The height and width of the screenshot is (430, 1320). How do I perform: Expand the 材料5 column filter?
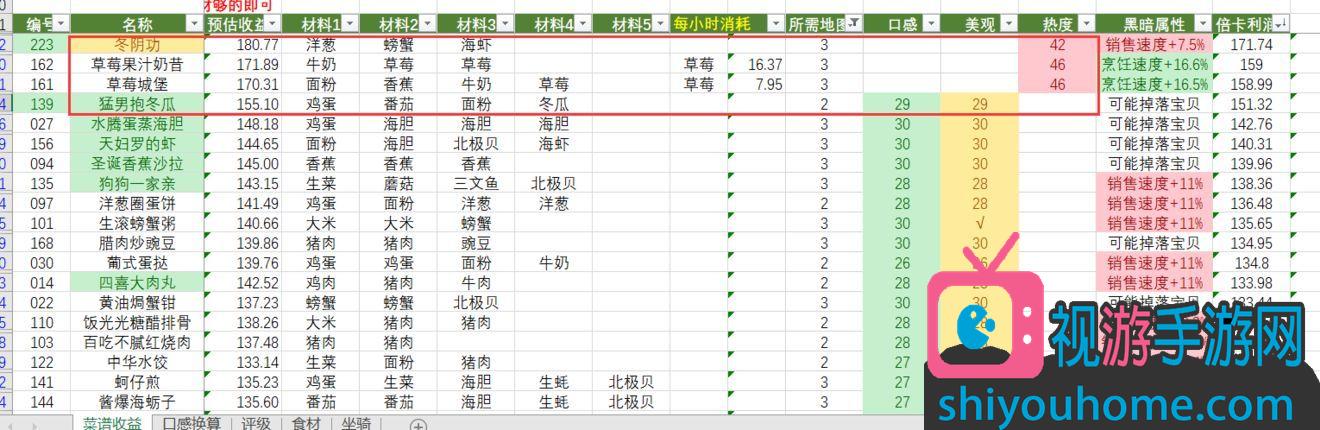coord(660,23)
